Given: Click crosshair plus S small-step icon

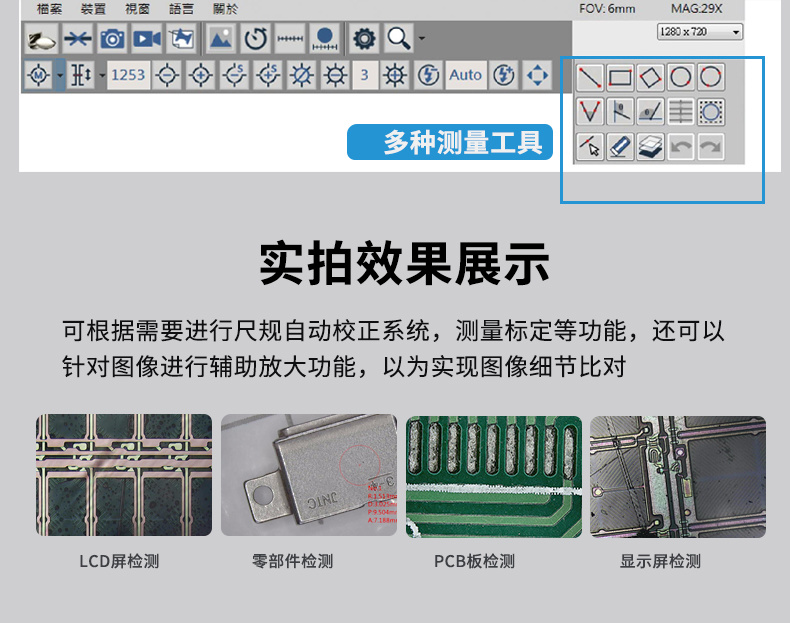Looking at the screenshot, I should (x=268, y=76).
